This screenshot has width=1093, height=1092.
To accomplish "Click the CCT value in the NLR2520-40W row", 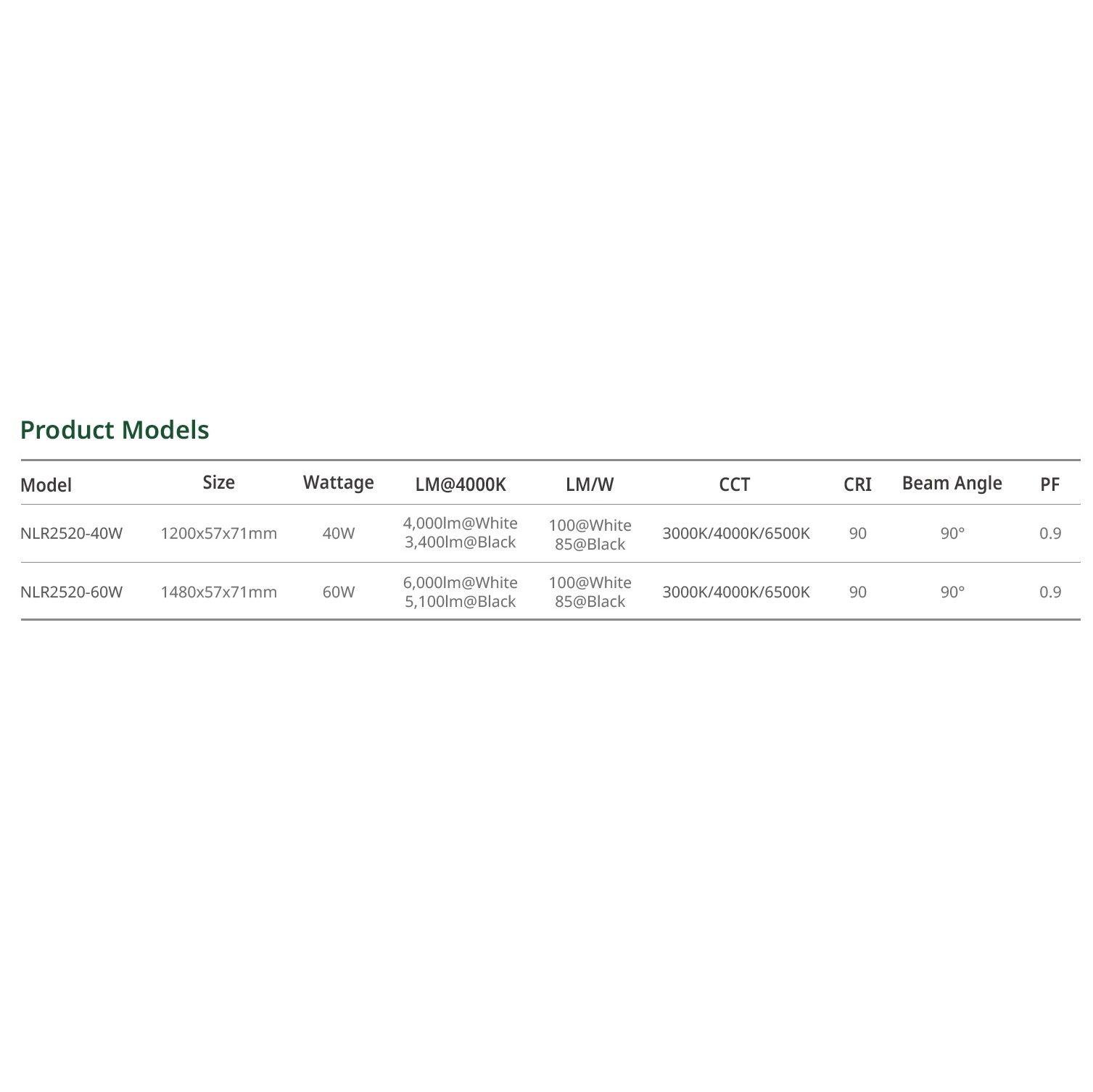I will 735,534.
